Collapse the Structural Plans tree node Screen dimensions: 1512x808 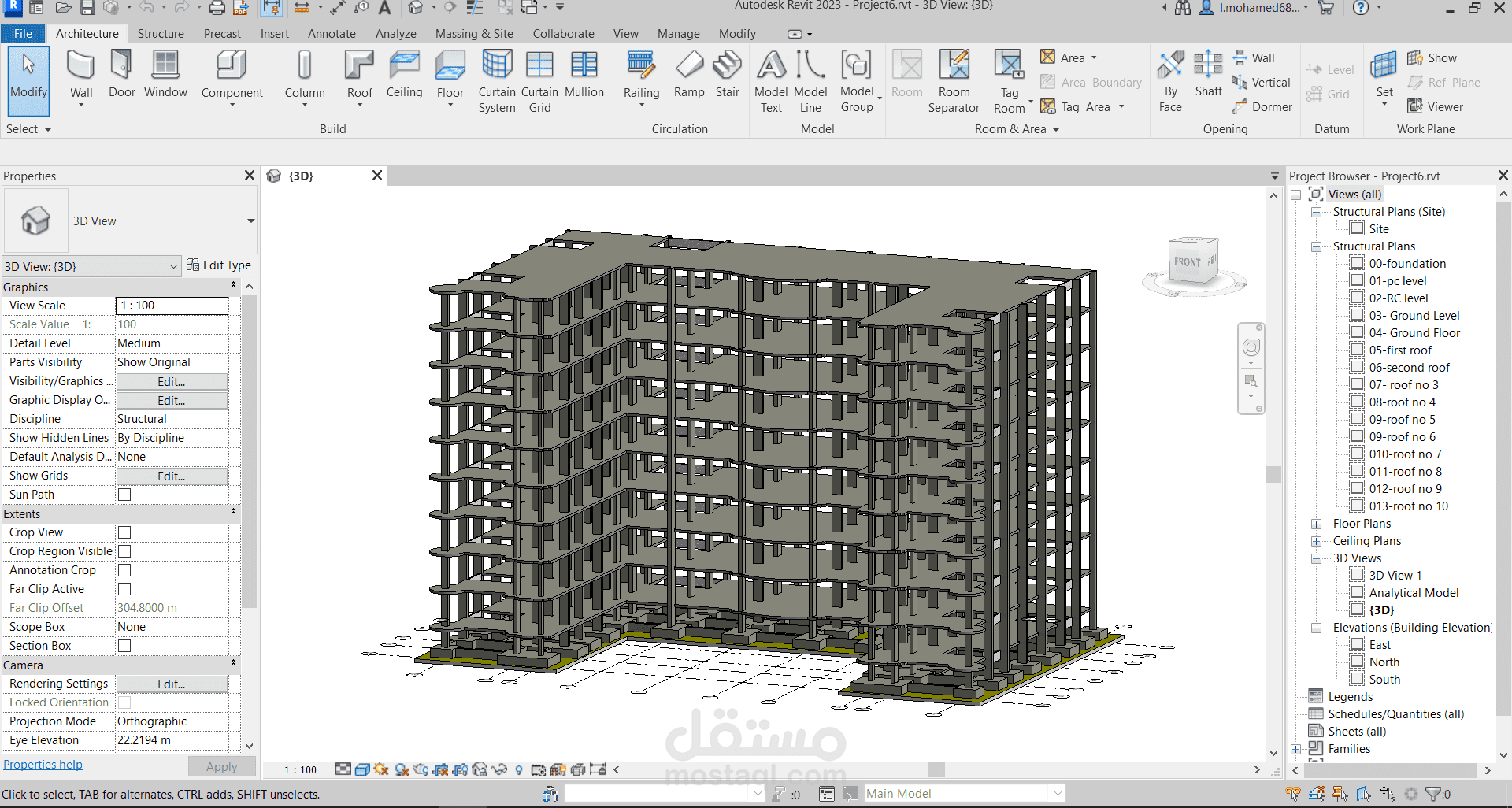pos(1316,246)
